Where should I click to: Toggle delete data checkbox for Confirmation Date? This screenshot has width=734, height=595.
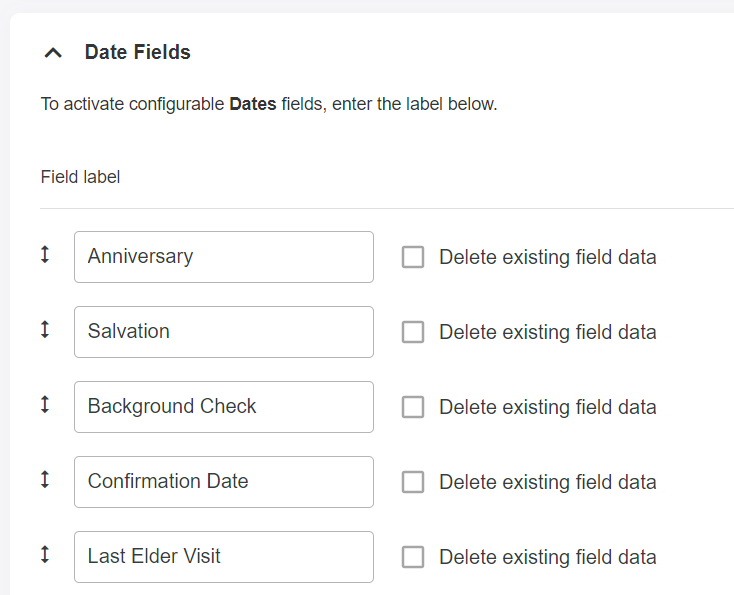click(413, 482)
